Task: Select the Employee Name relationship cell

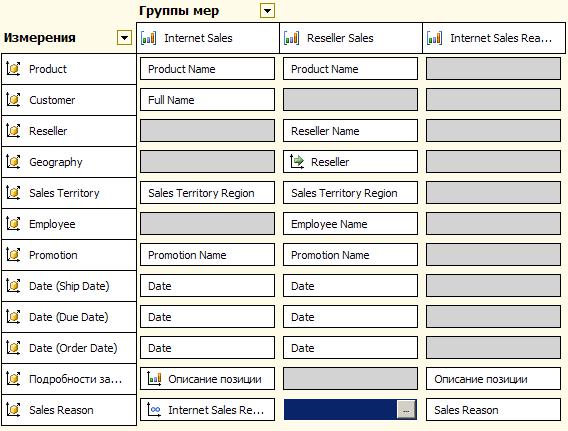Action: [x=350, y=224]
